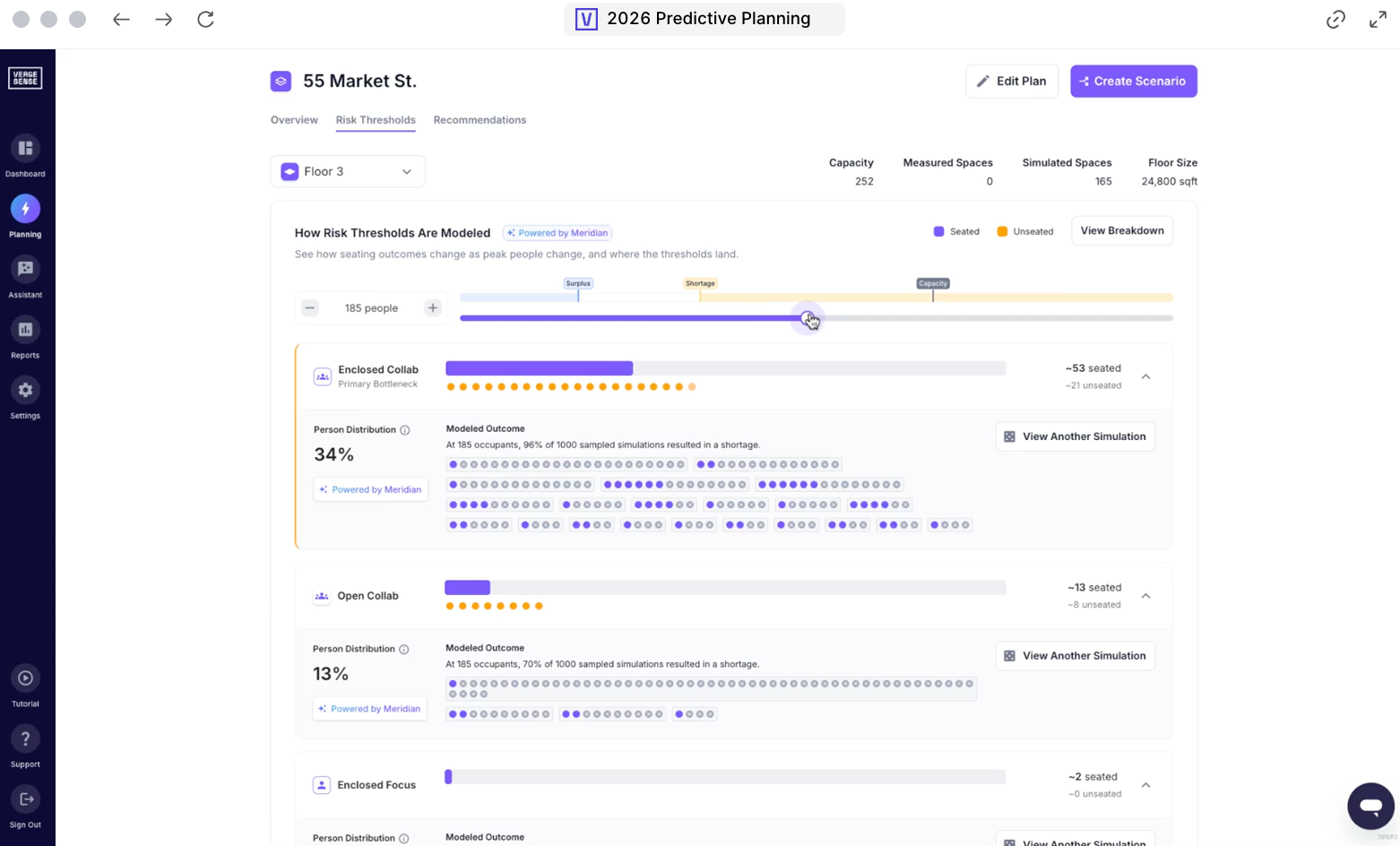Go forward with browser arrow

click(163, 19)
